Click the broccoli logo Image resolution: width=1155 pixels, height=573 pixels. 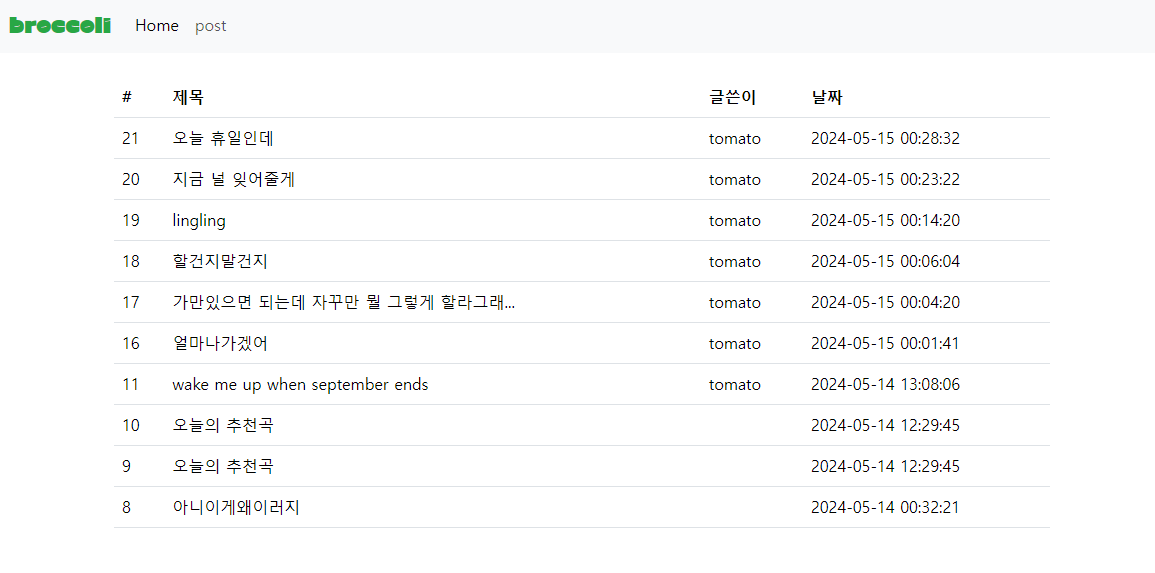coord(60,26)
